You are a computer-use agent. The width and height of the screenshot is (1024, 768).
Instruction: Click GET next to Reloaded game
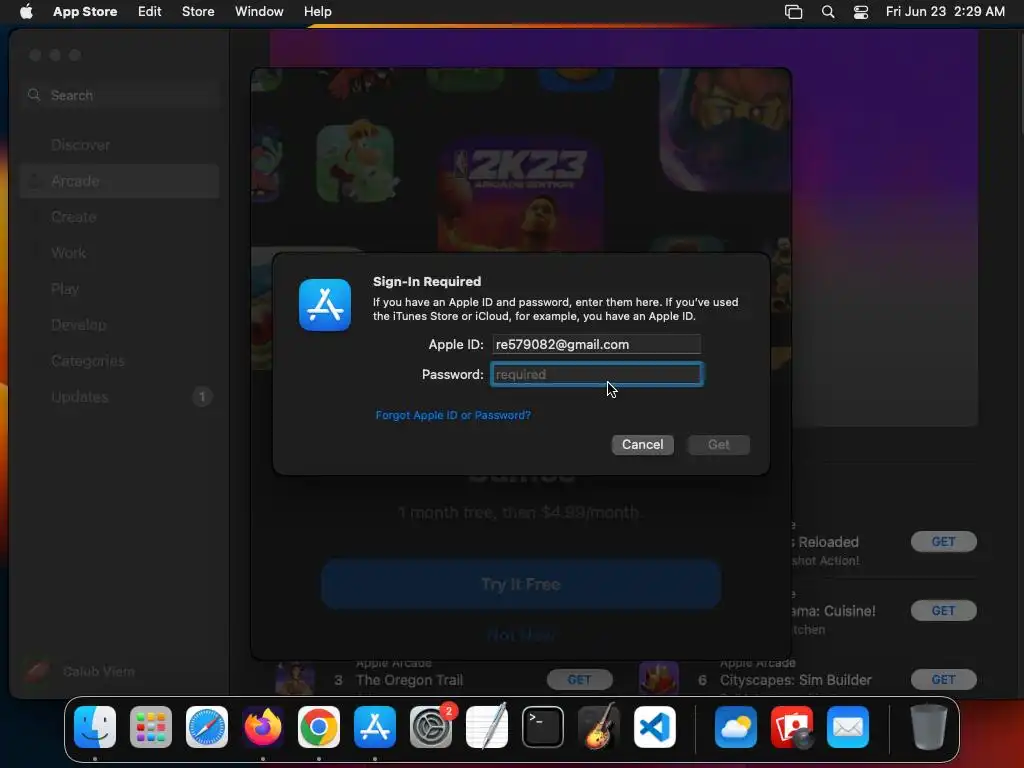coord(944,541)
